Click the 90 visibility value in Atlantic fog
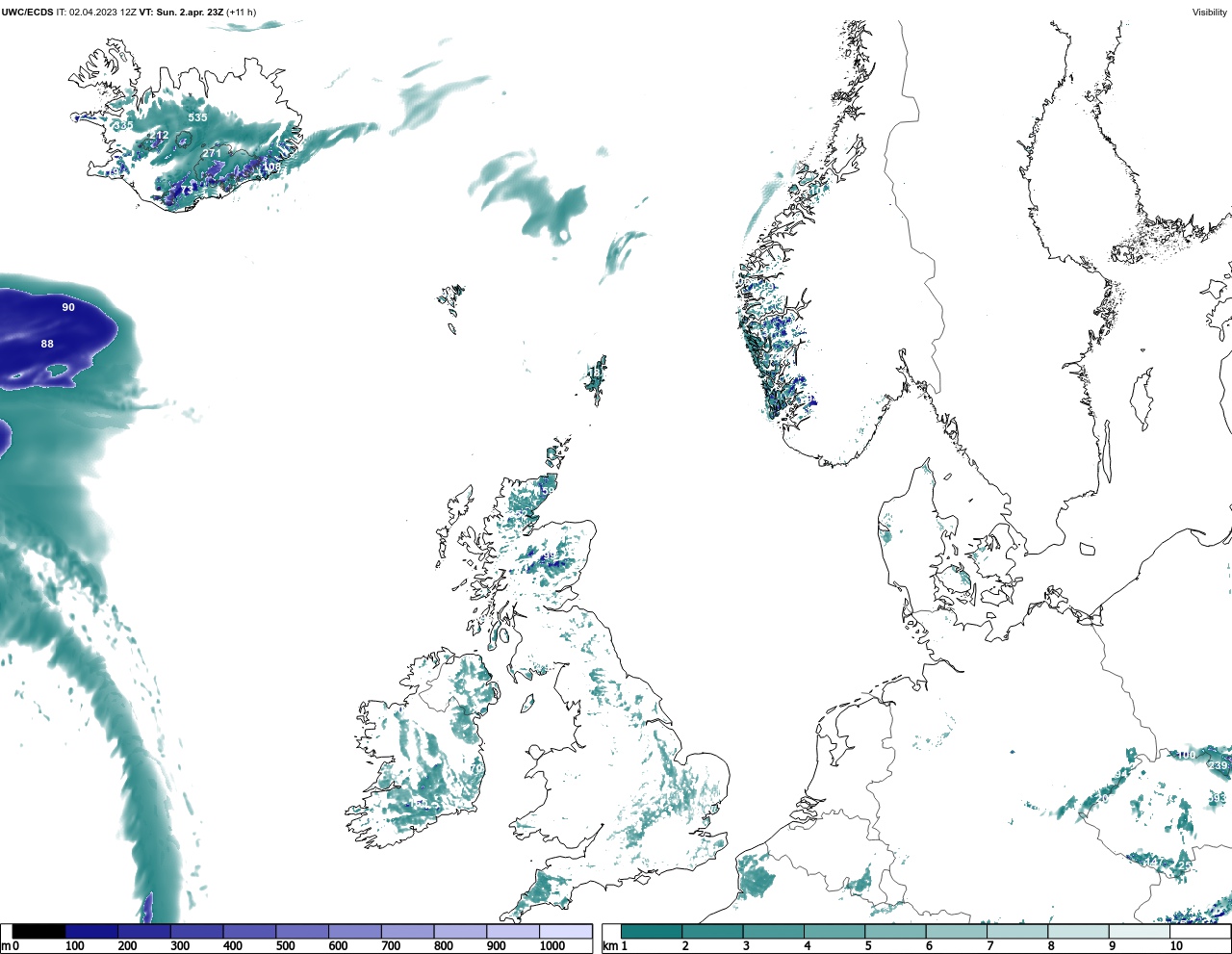The height and width of the screenshot is (954, 1232). [x=68, y=308]
